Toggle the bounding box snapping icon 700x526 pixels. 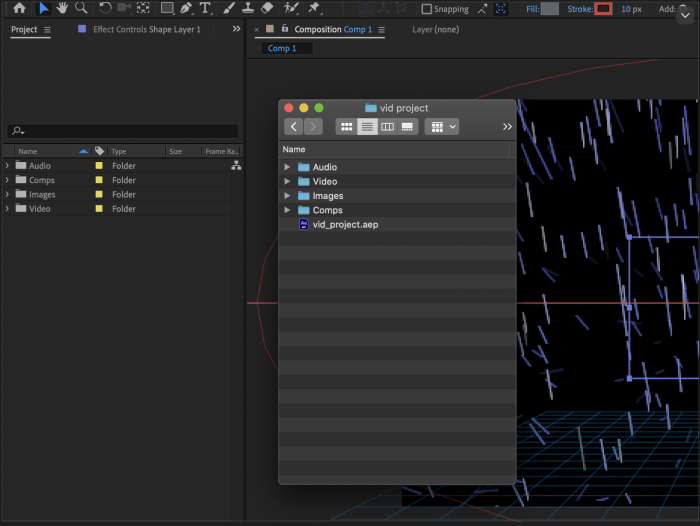(501, 9)
